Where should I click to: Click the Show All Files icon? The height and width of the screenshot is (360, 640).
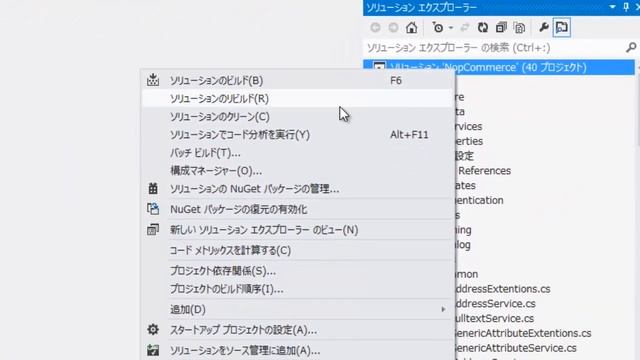point(520,28)
